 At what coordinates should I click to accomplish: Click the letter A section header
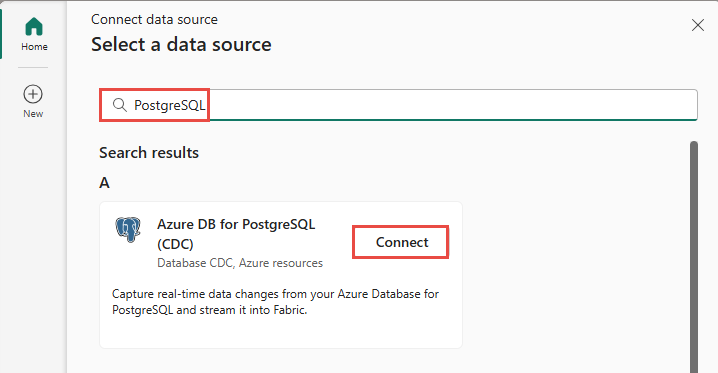click(x=104, y=183)
